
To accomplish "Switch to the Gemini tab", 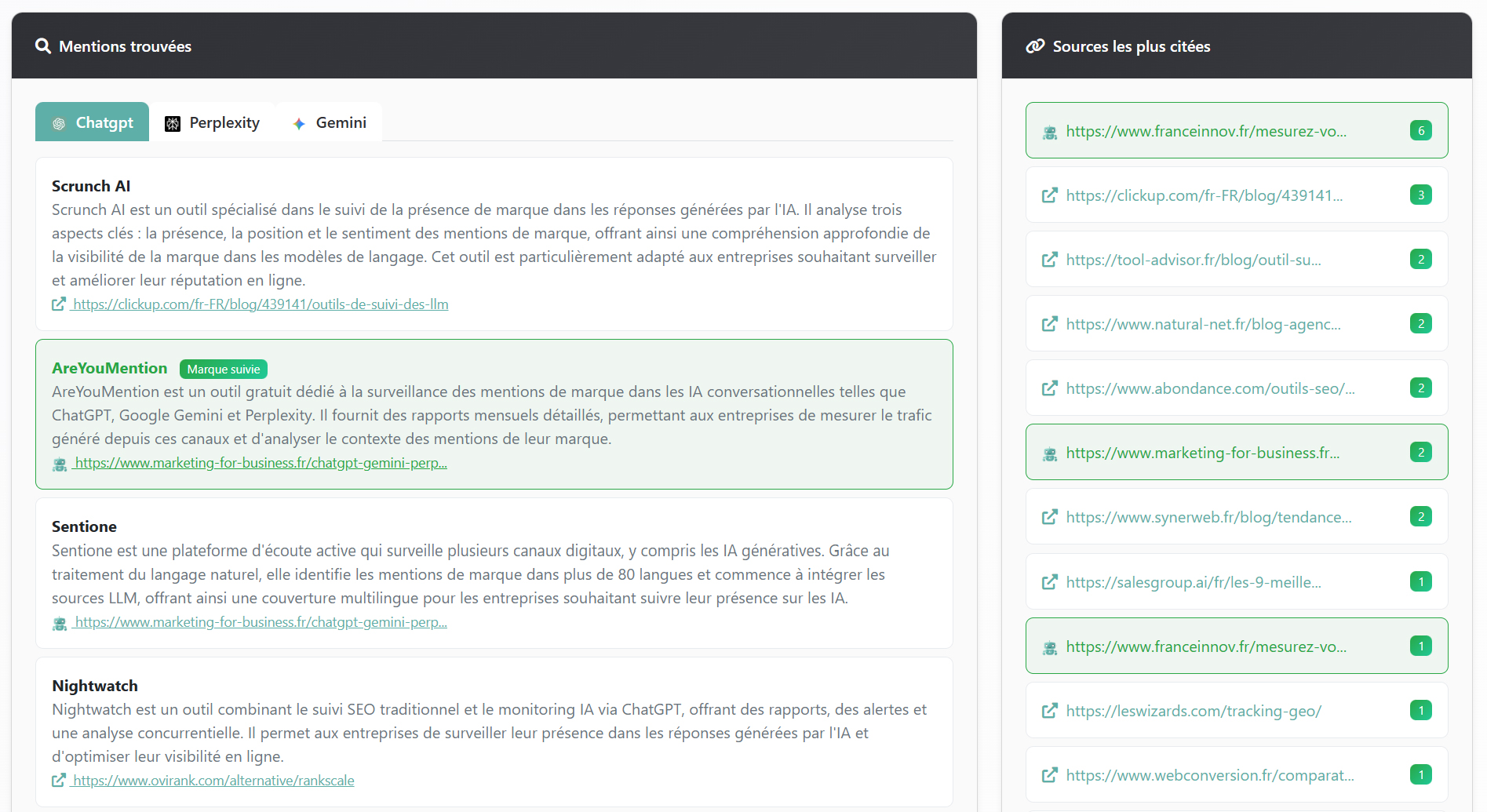I will [330, 122].
